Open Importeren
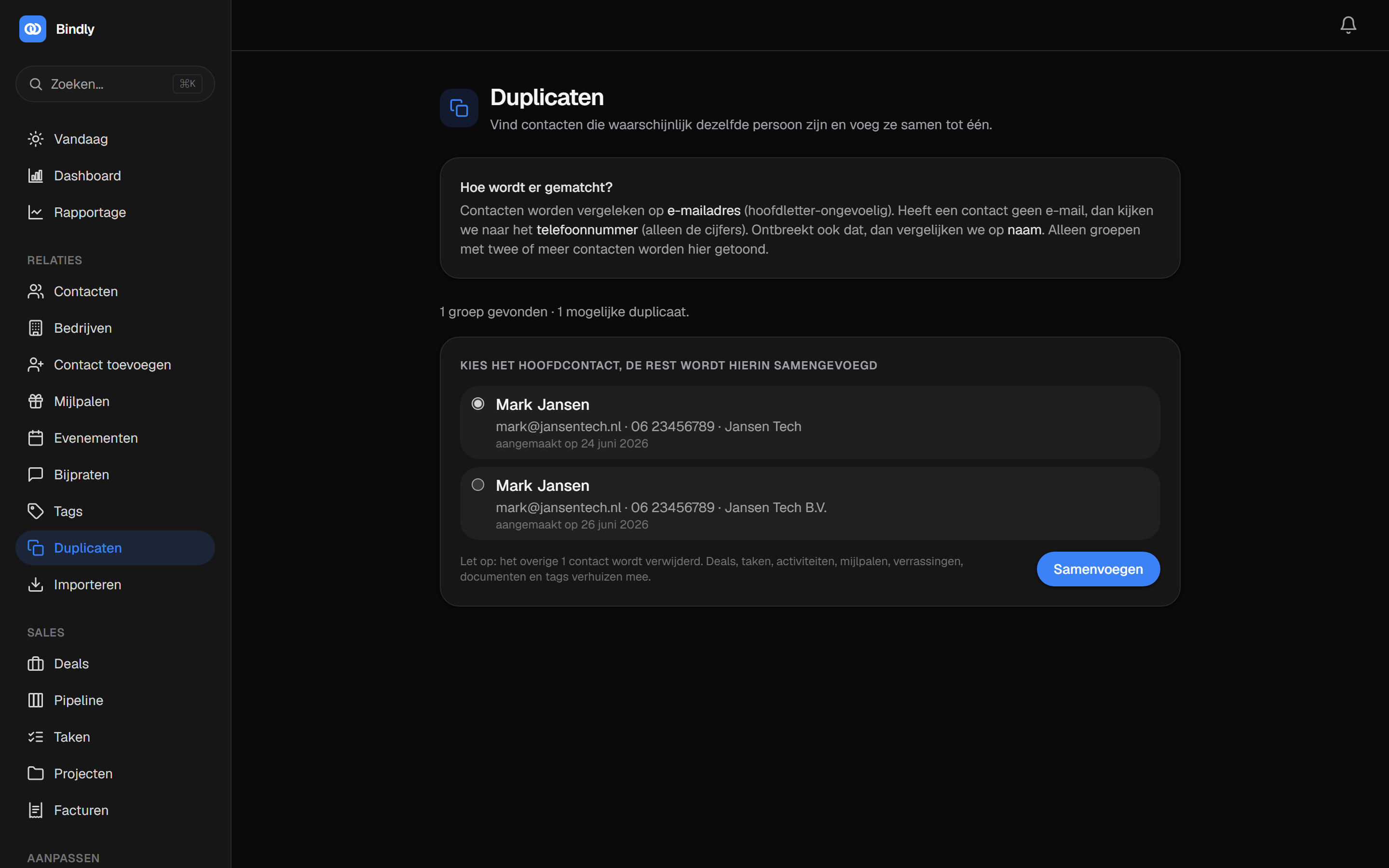Viewport: 1389px width, 868px height. pos(115,584)
